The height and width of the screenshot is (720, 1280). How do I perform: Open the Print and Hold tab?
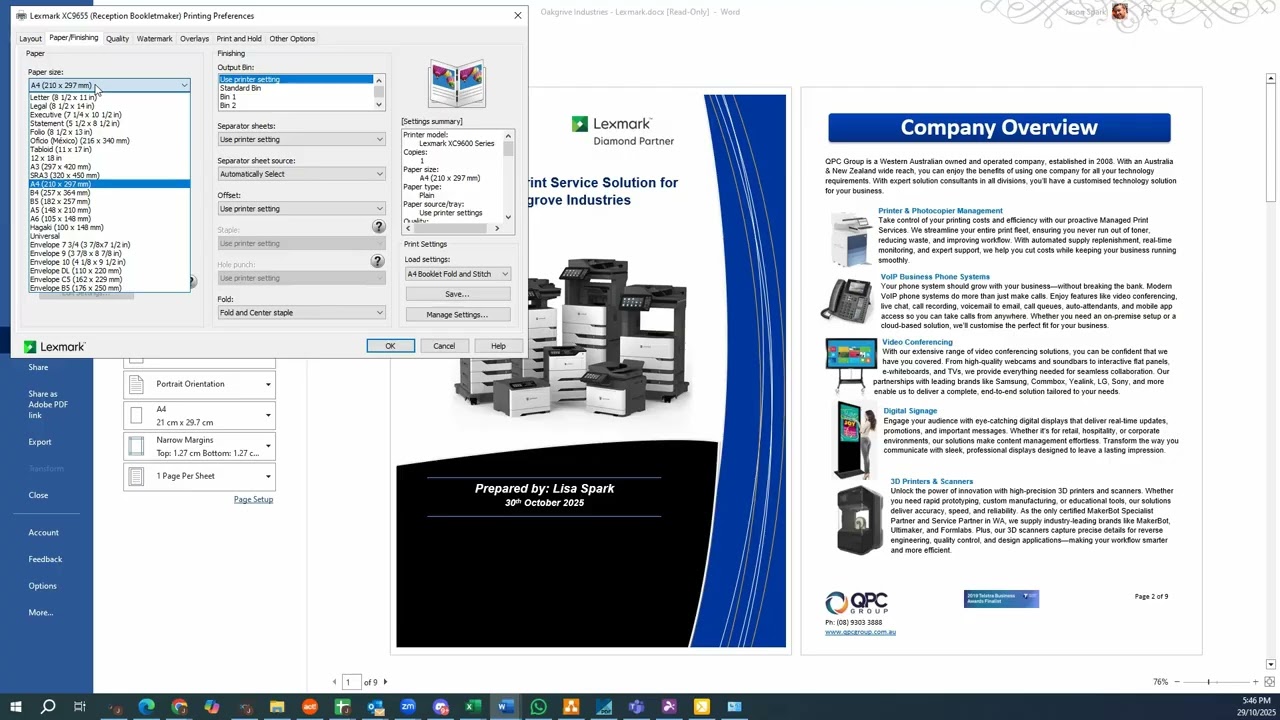point(239,39)
